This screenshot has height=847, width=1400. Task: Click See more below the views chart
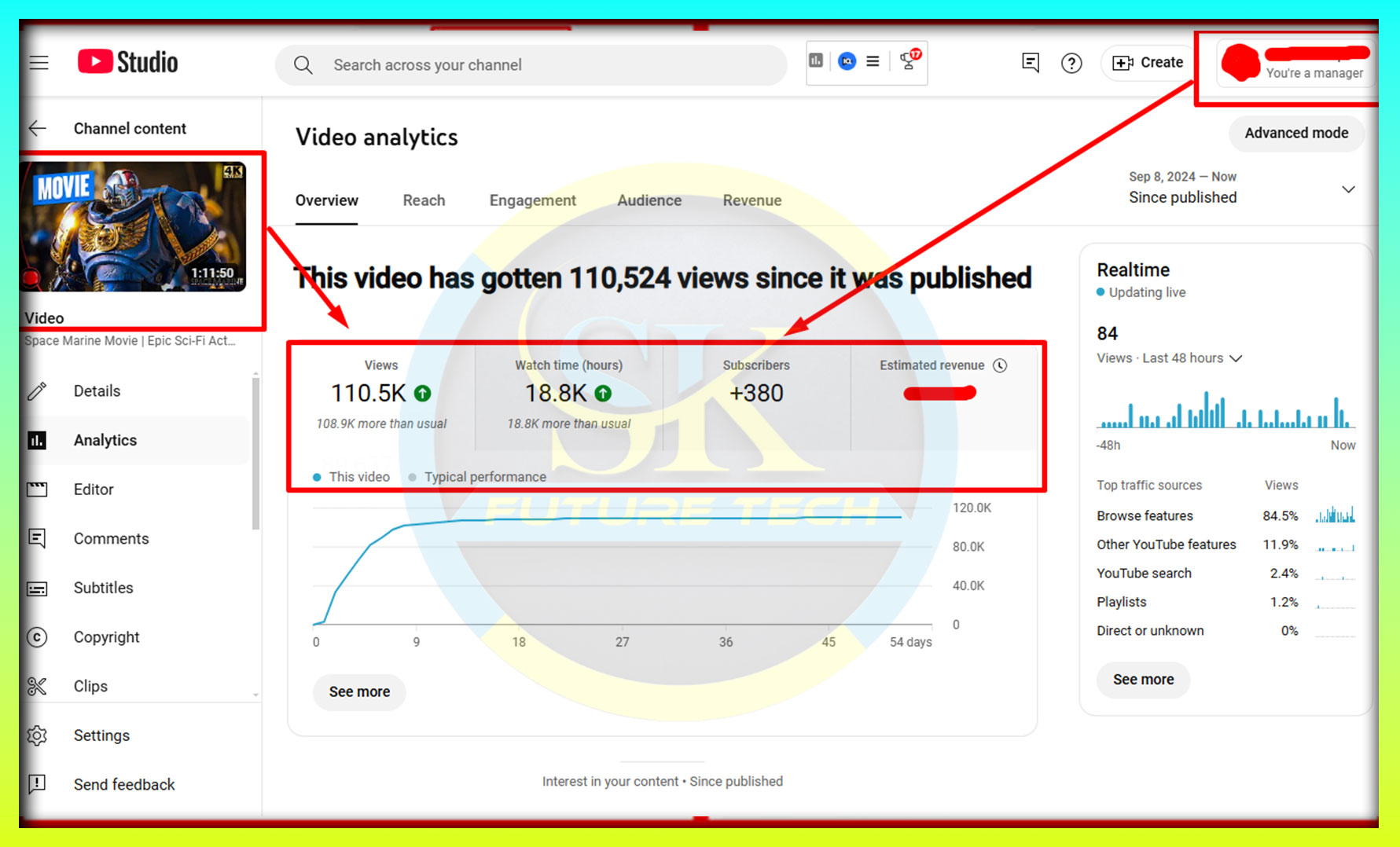pos(359,692)
